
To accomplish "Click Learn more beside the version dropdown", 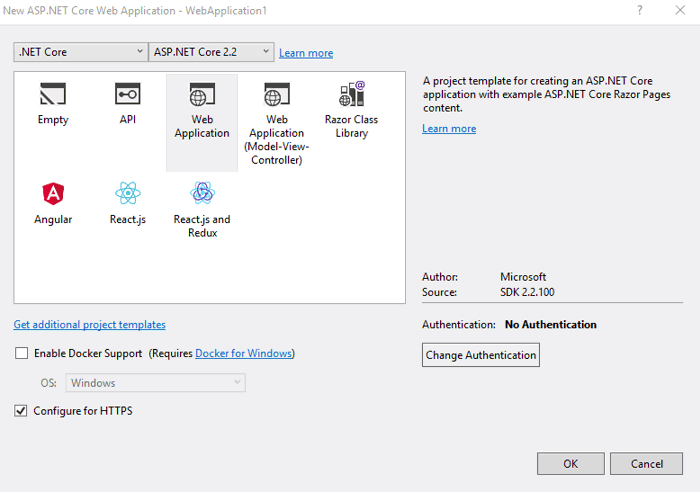I will (306, 53).
